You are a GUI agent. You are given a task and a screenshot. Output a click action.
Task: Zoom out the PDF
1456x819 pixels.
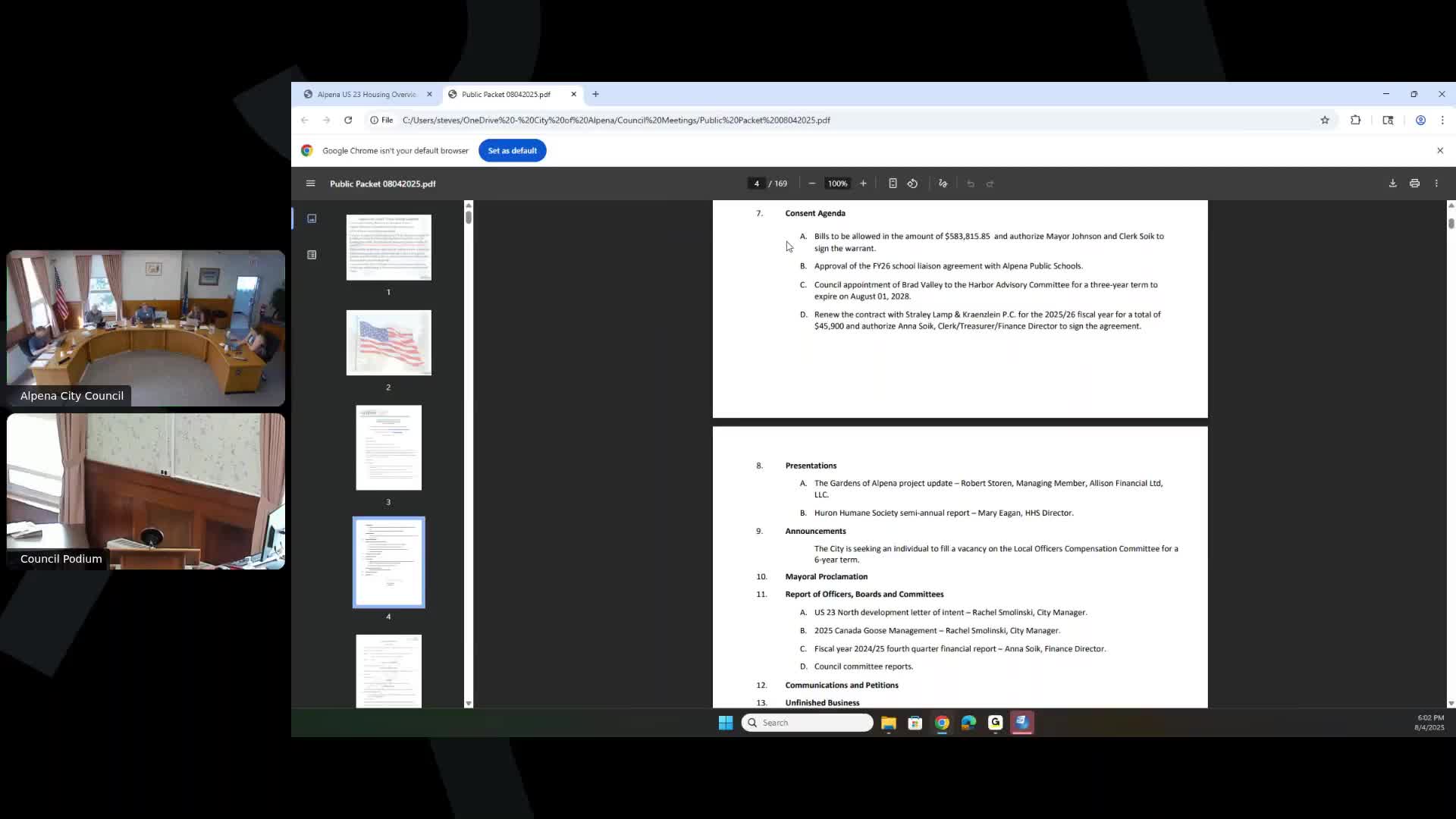click(x=811, y=184)
